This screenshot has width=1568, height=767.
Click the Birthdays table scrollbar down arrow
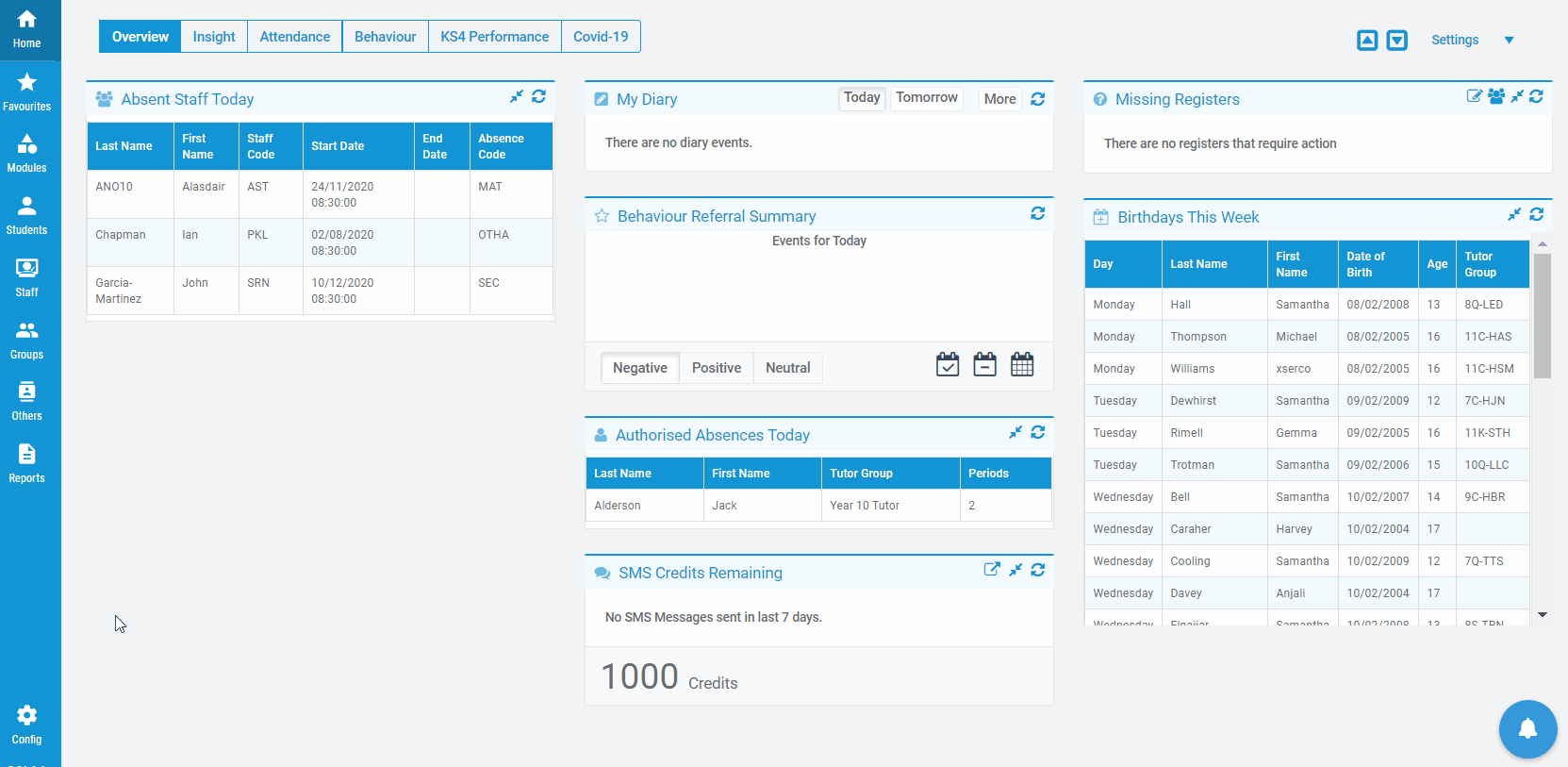[x=1543, y=614]
